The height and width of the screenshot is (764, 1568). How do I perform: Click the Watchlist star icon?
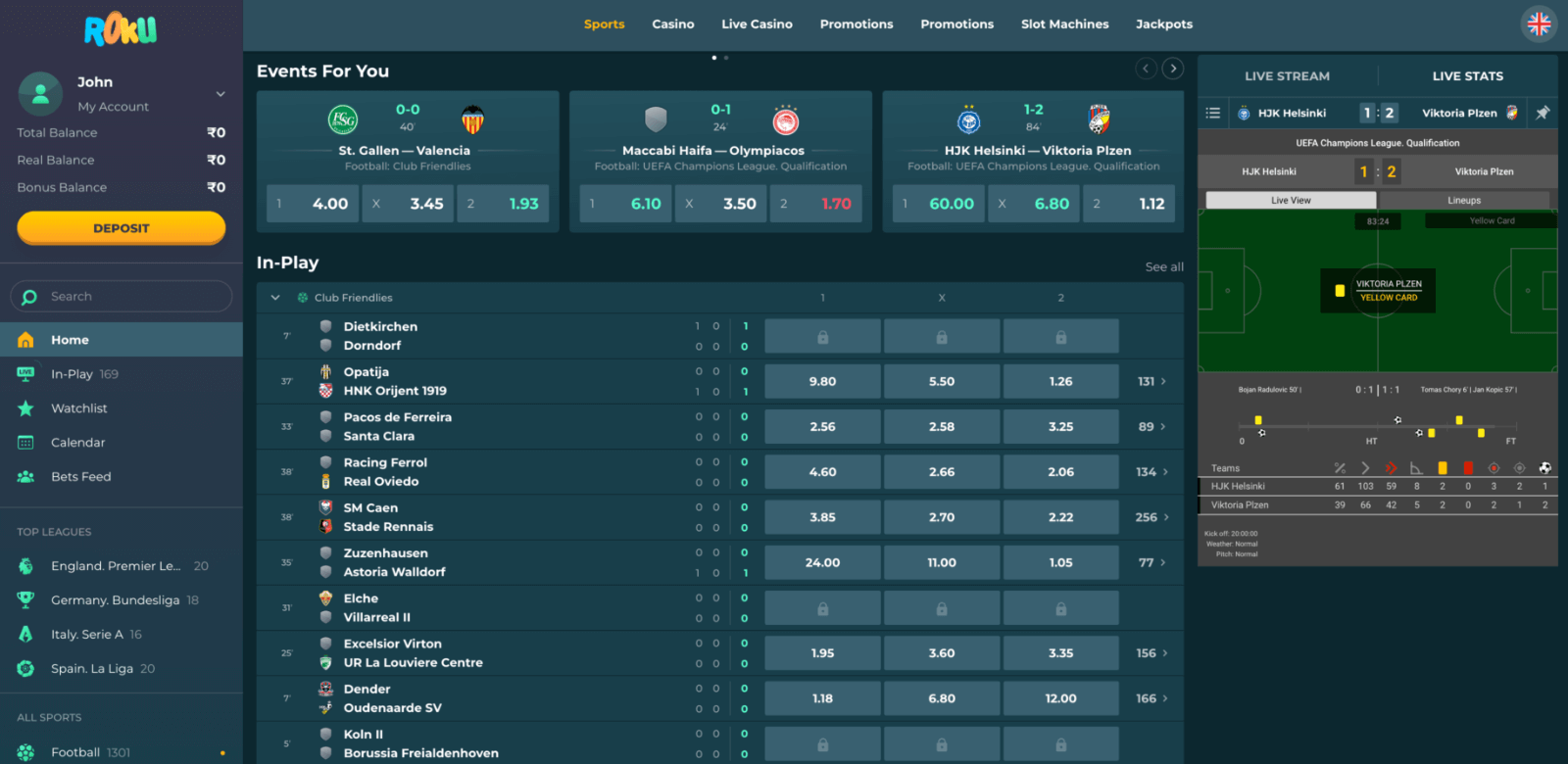25,408
